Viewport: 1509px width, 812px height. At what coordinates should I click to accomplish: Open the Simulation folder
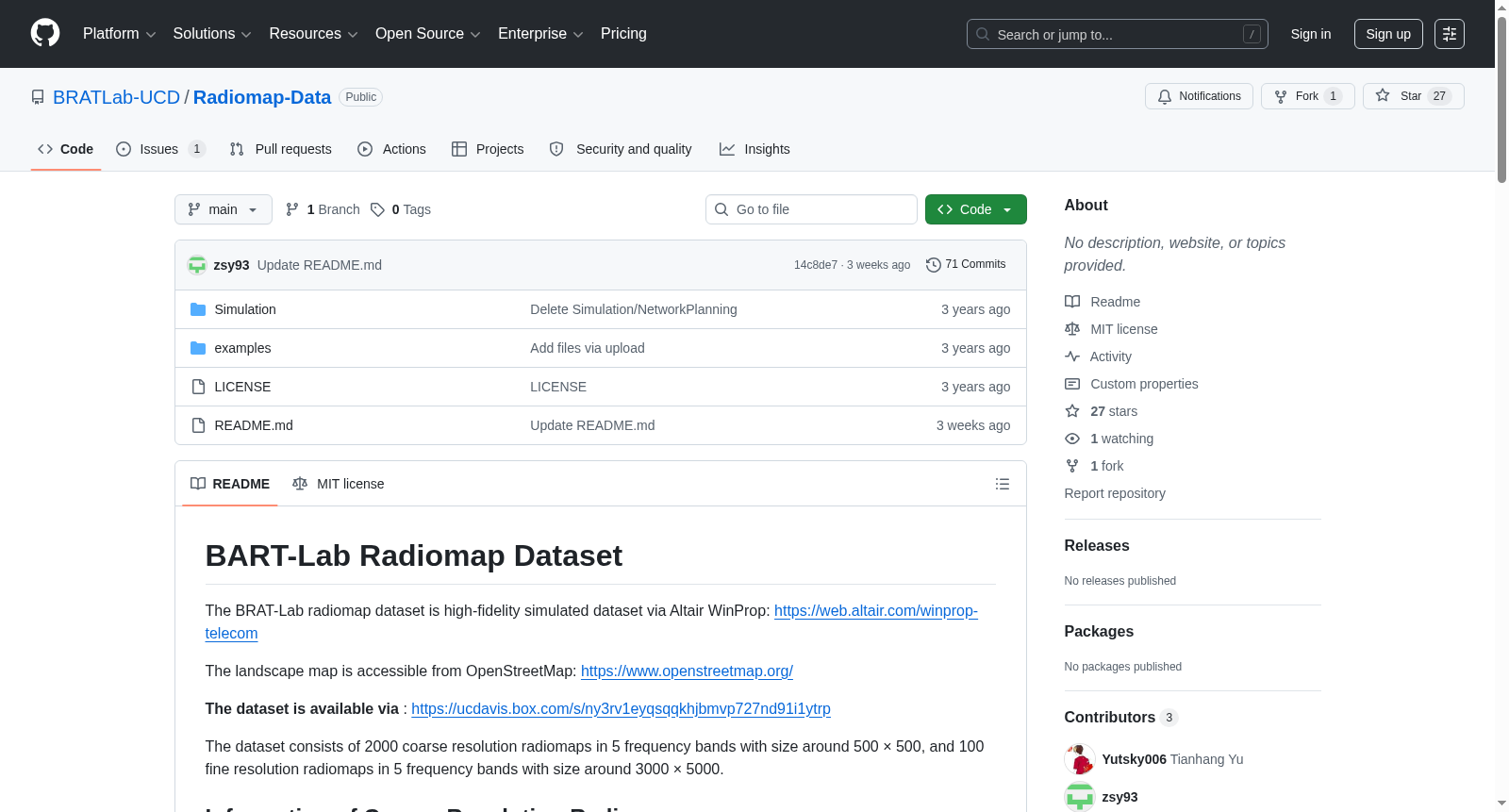coord(245,309)
